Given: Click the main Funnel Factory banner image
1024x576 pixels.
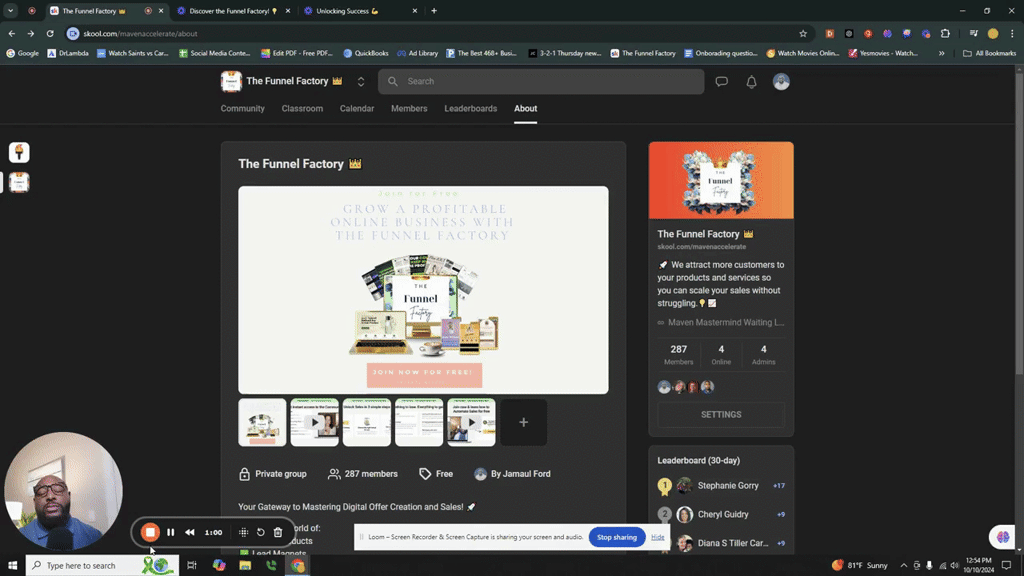Looking at the screenshot, I should pyautogui.click(x=423, y=290).
